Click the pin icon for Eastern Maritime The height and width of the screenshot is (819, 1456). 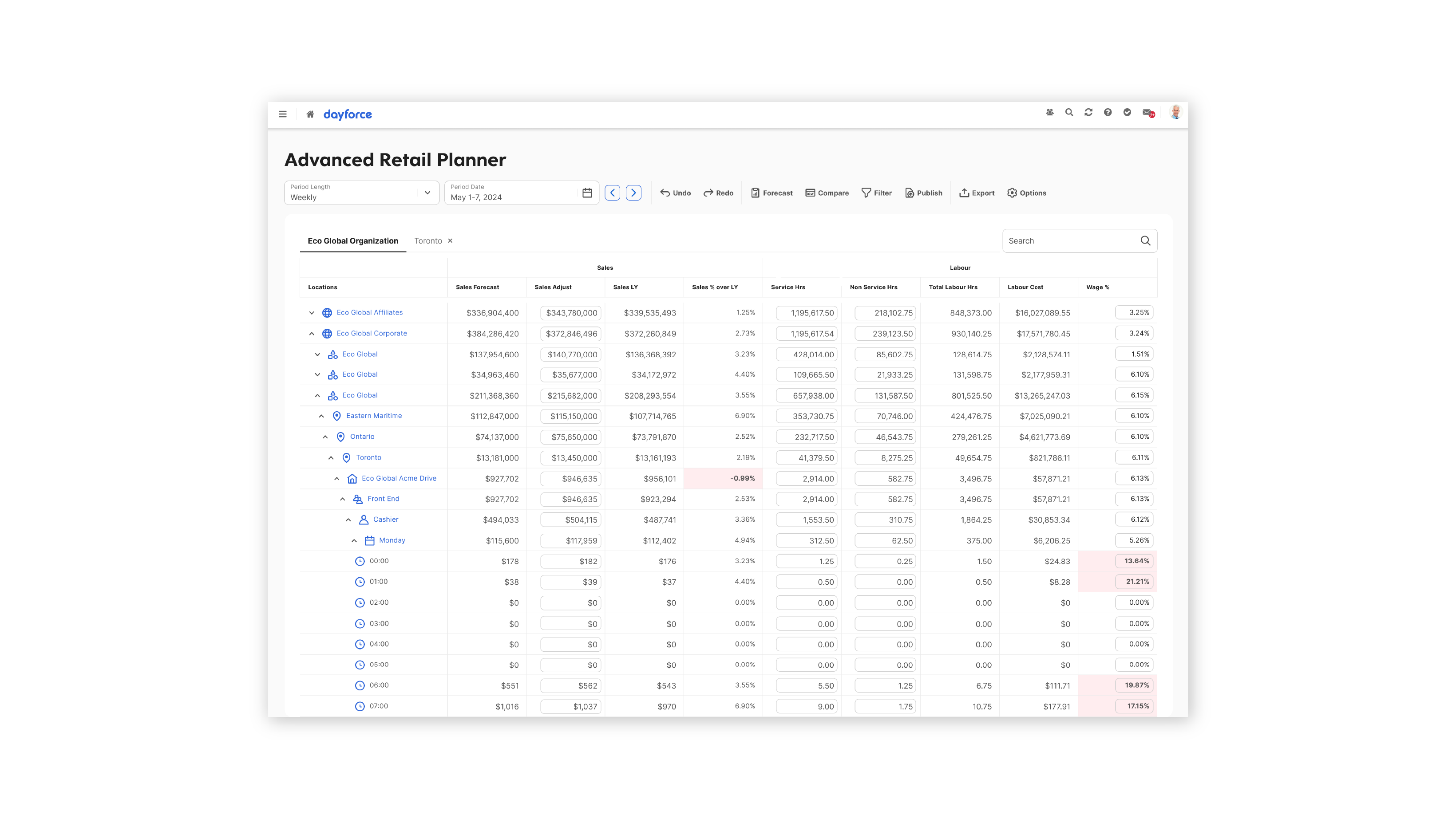[336, 416]
